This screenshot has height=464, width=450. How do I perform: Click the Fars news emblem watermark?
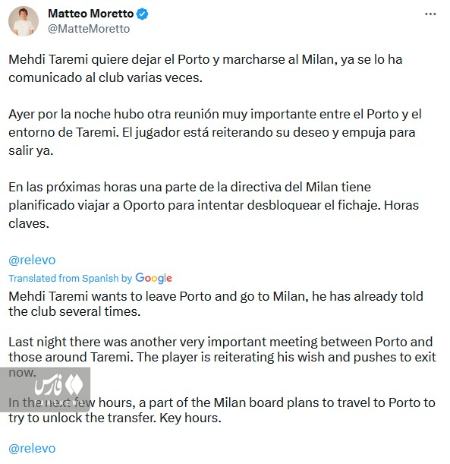click(x=74, y=385)
